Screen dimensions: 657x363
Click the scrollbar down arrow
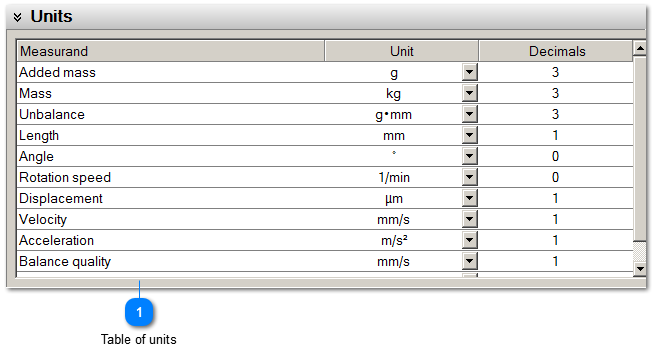coord(640,269)
